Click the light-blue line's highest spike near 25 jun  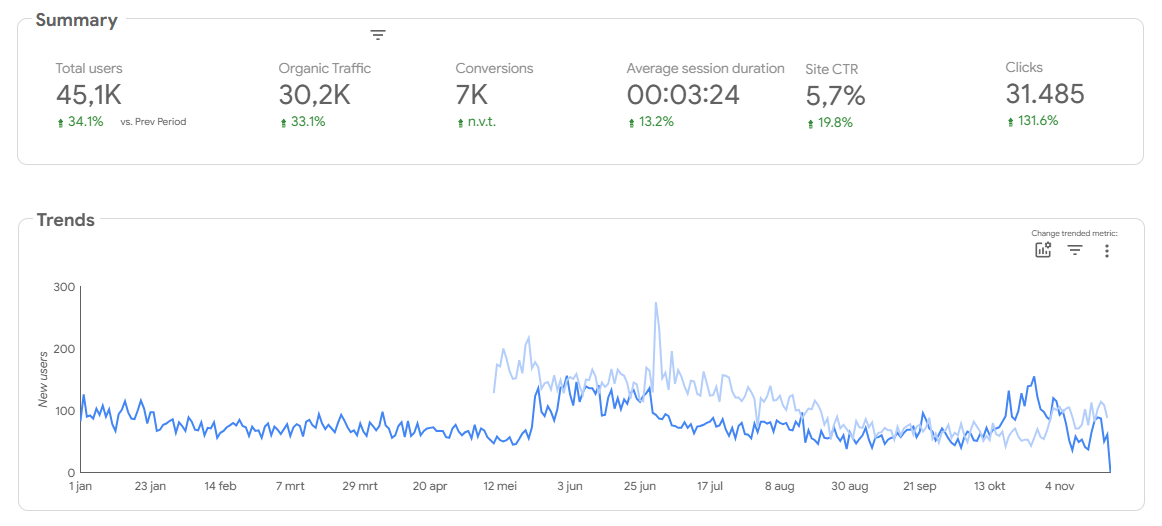click(656, 303)
